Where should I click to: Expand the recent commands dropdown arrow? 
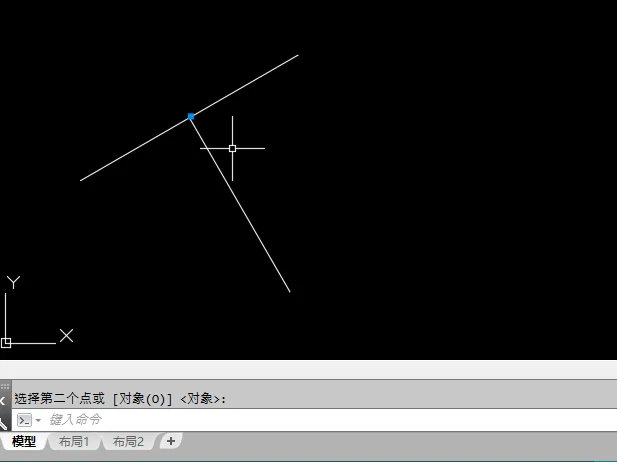[x=38, y=420]
